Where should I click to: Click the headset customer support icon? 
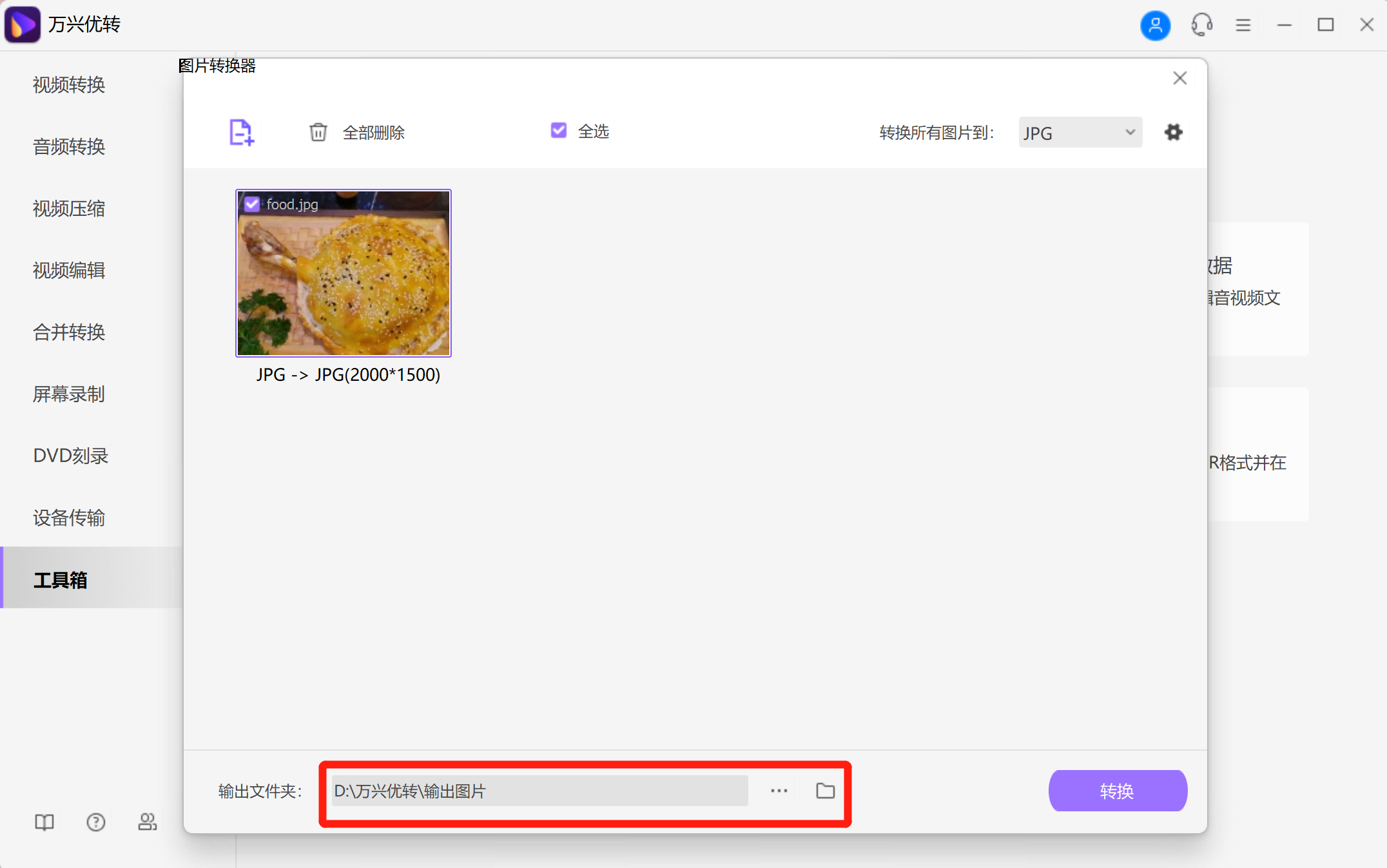(1201, 25)
